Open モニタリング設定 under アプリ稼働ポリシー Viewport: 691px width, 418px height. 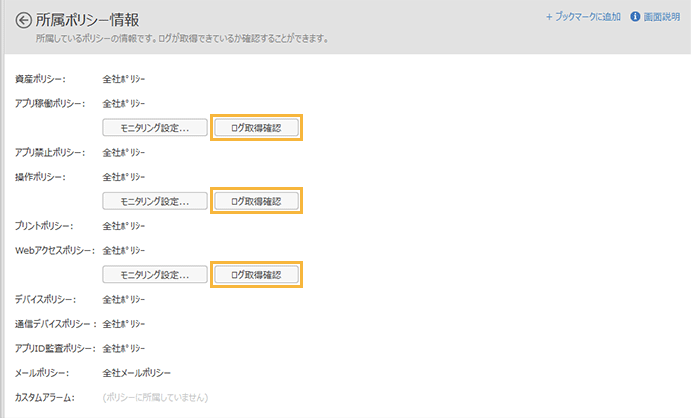point(155,128)
